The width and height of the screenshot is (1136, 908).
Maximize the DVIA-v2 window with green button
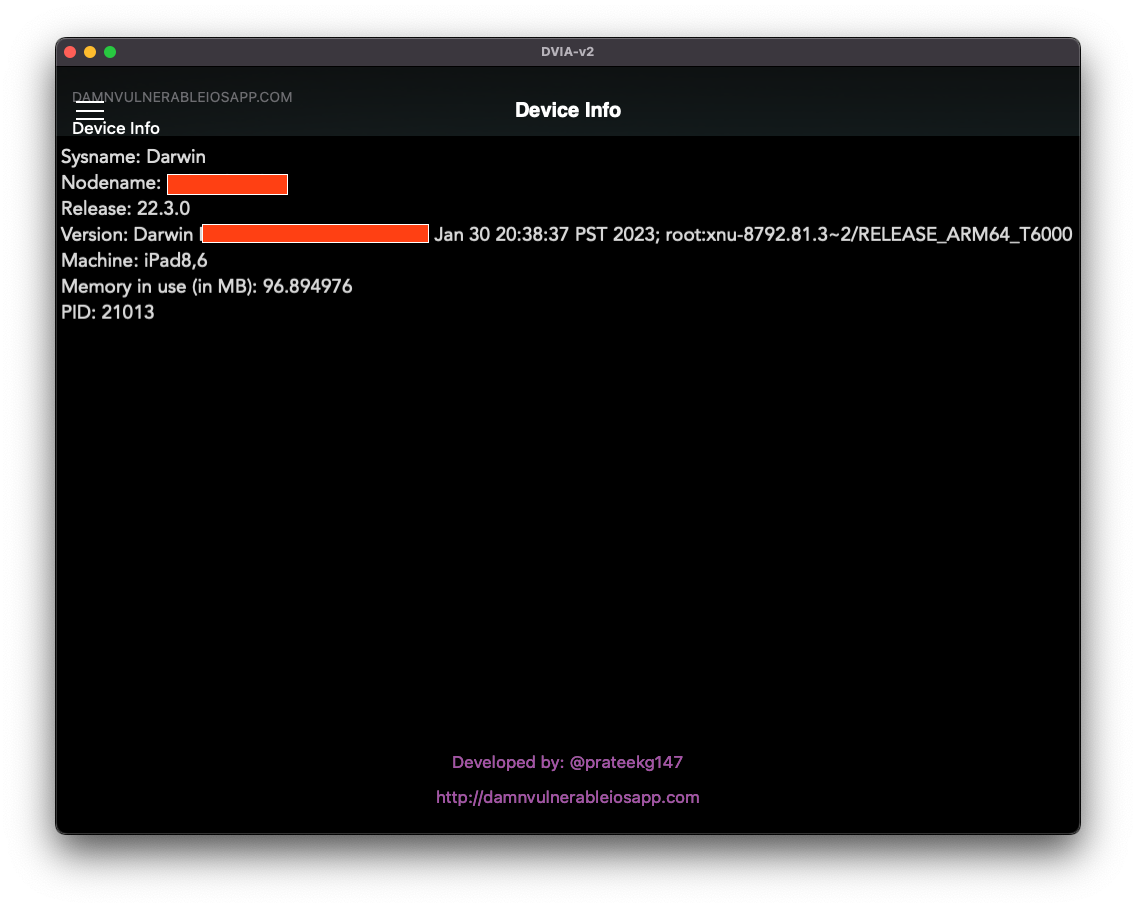click(110, 52)
